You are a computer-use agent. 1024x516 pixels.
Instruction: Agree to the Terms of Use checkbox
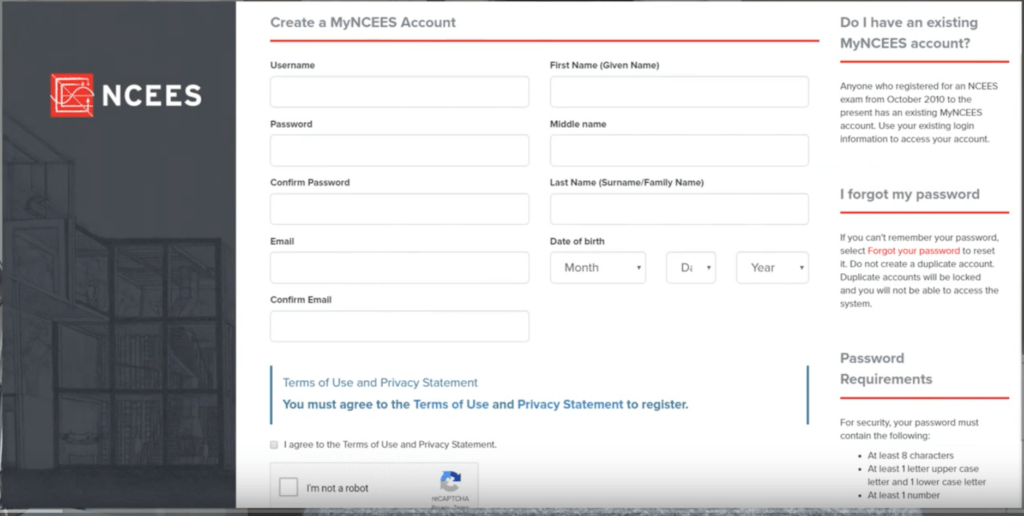click(274, 445)
